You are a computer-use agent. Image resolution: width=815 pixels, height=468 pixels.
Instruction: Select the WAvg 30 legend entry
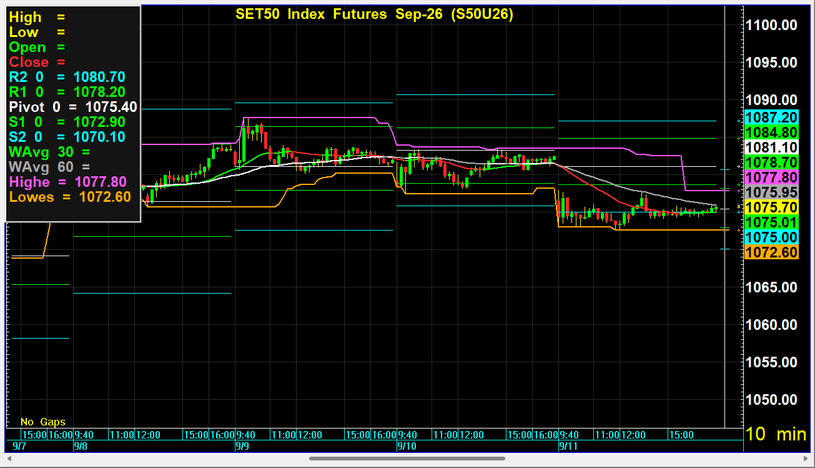point(50,152)
